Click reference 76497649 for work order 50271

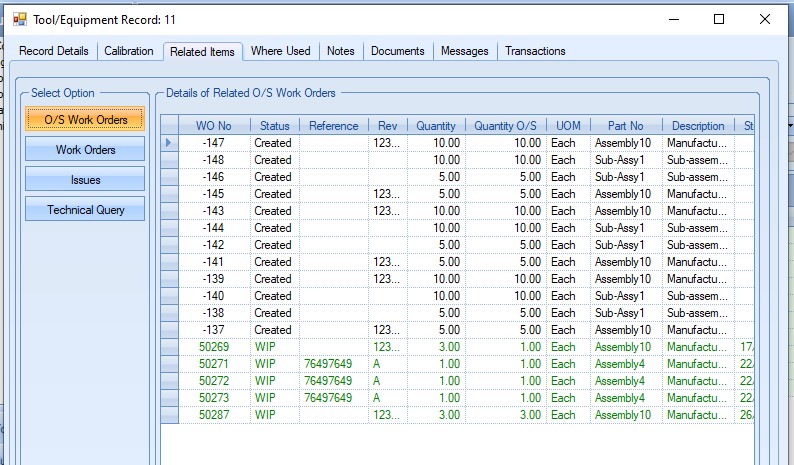[x=333, y=364]
